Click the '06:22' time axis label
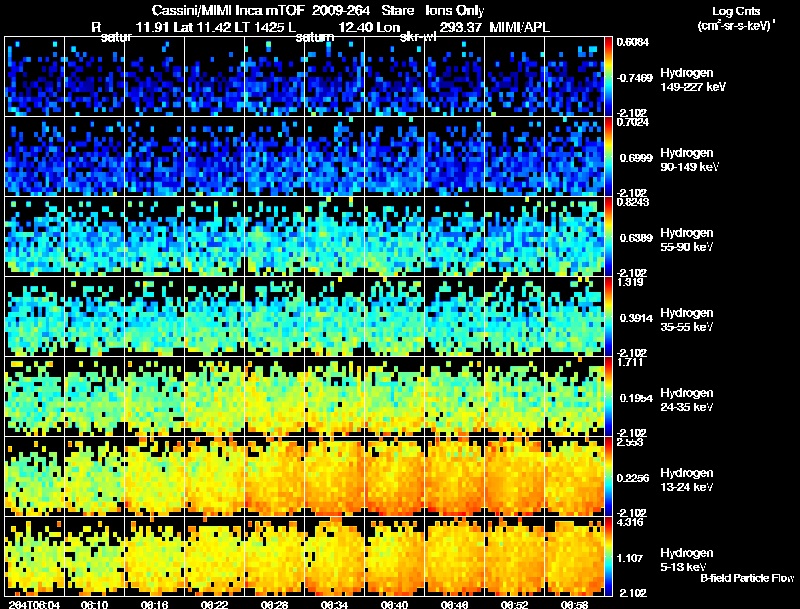 215,604
